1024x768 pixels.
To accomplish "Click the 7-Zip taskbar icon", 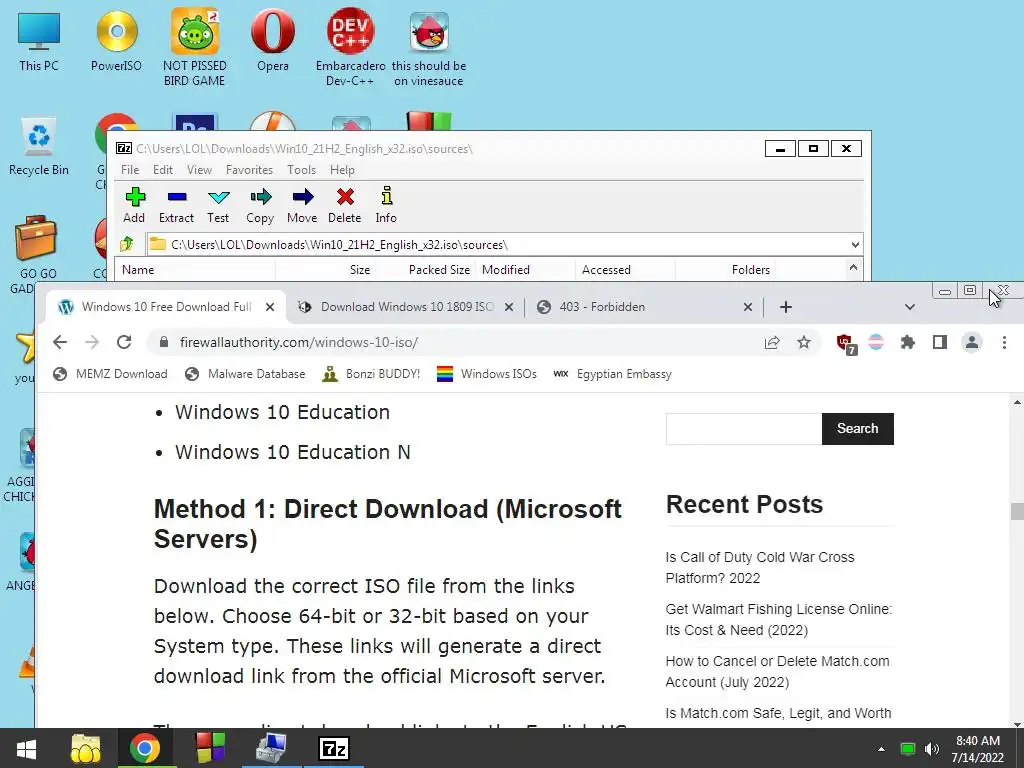I will point(334,748).
